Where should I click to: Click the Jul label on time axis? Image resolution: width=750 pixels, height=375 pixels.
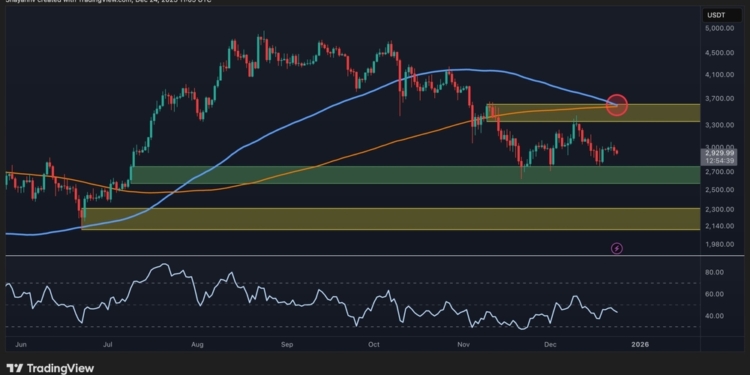[109, 344]
